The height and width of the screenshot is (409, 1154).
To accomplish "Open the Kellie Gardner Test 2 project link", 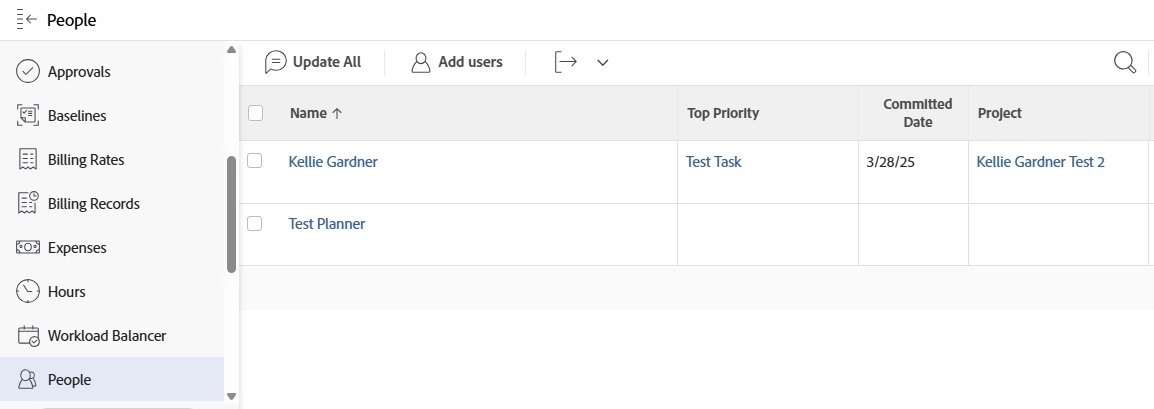I will coord(1040,161).
